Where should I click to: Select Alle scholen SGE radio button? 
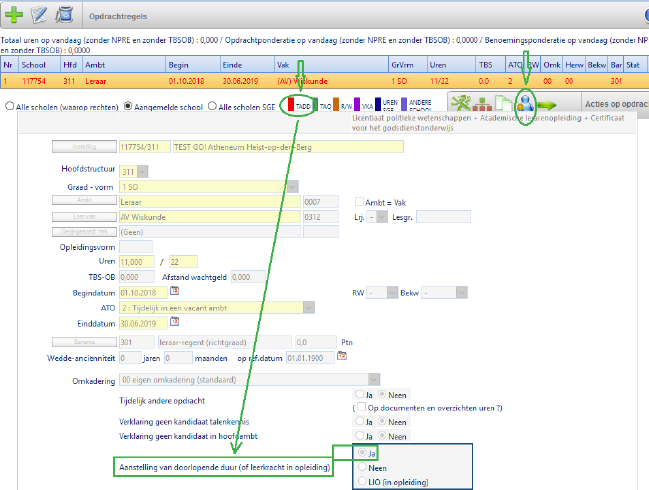coord(212,106)
